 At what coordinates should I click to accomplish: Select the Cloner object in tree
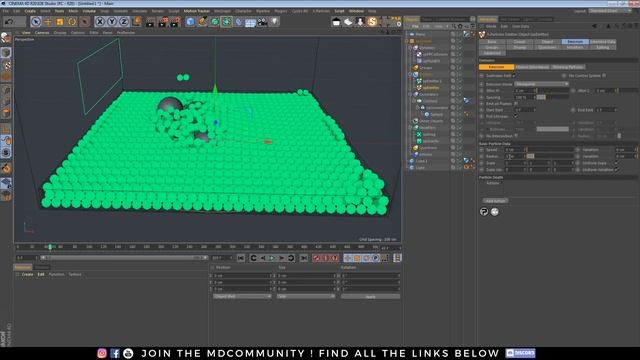pos(430,101)
